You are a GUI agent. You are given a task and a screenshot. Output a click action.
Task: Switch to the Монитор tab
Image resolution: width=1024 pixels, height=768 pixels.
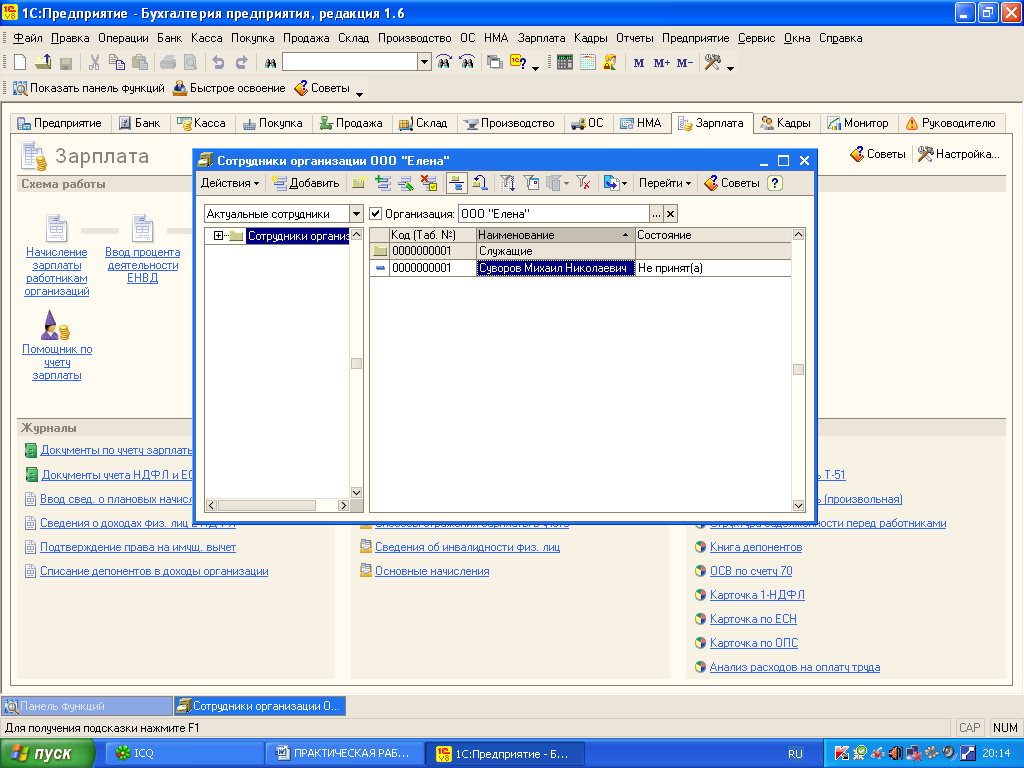click(x=858, y=123)
